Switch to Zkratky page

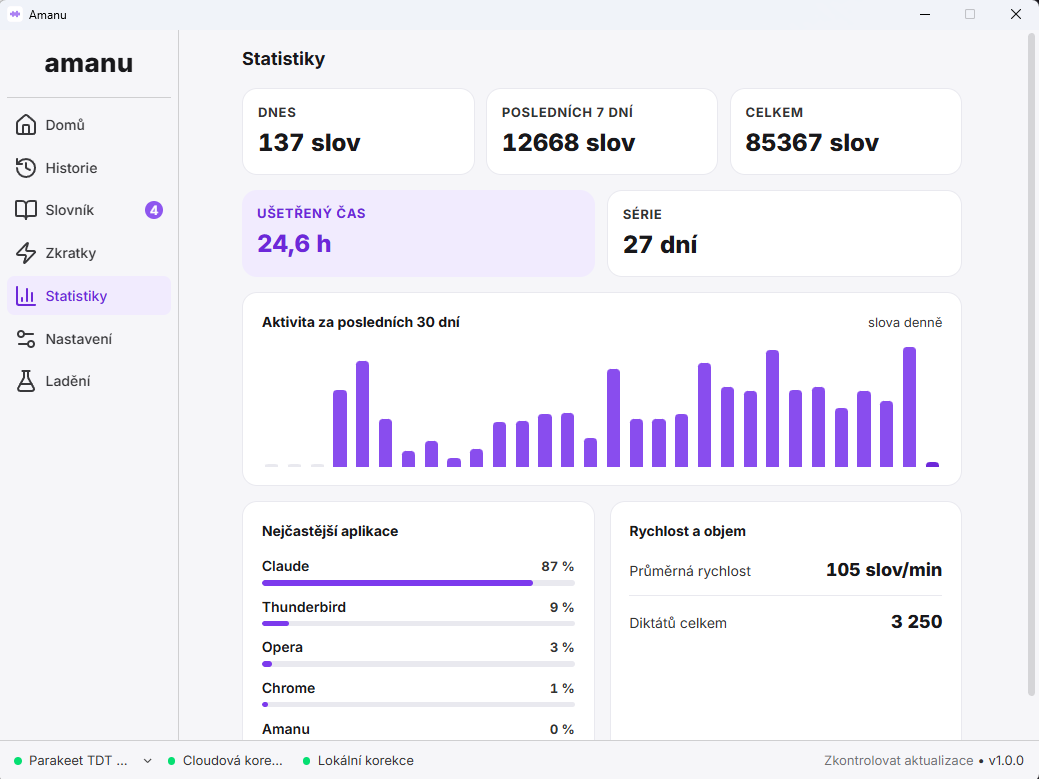(x=89, y=253)
